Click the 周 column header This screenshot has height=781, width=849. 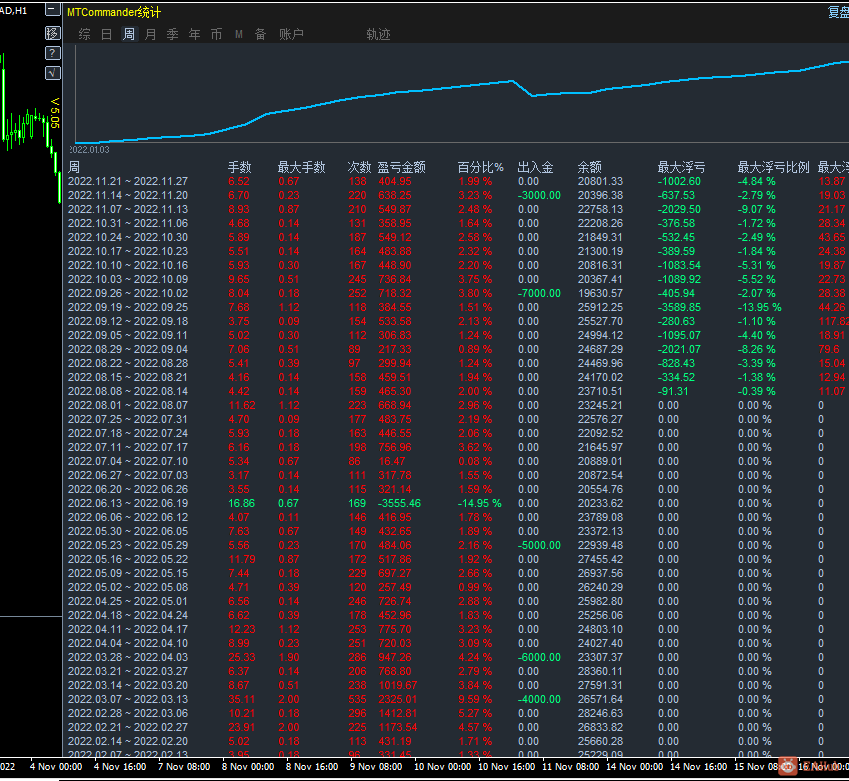[x=74, y=167]
